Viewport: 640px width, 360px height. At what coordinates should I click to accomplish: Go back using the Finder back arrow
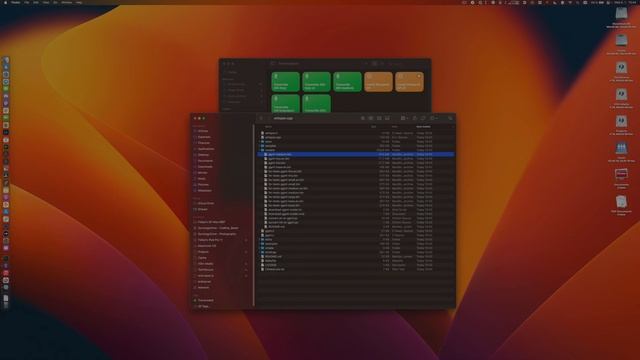pos(261,118)
